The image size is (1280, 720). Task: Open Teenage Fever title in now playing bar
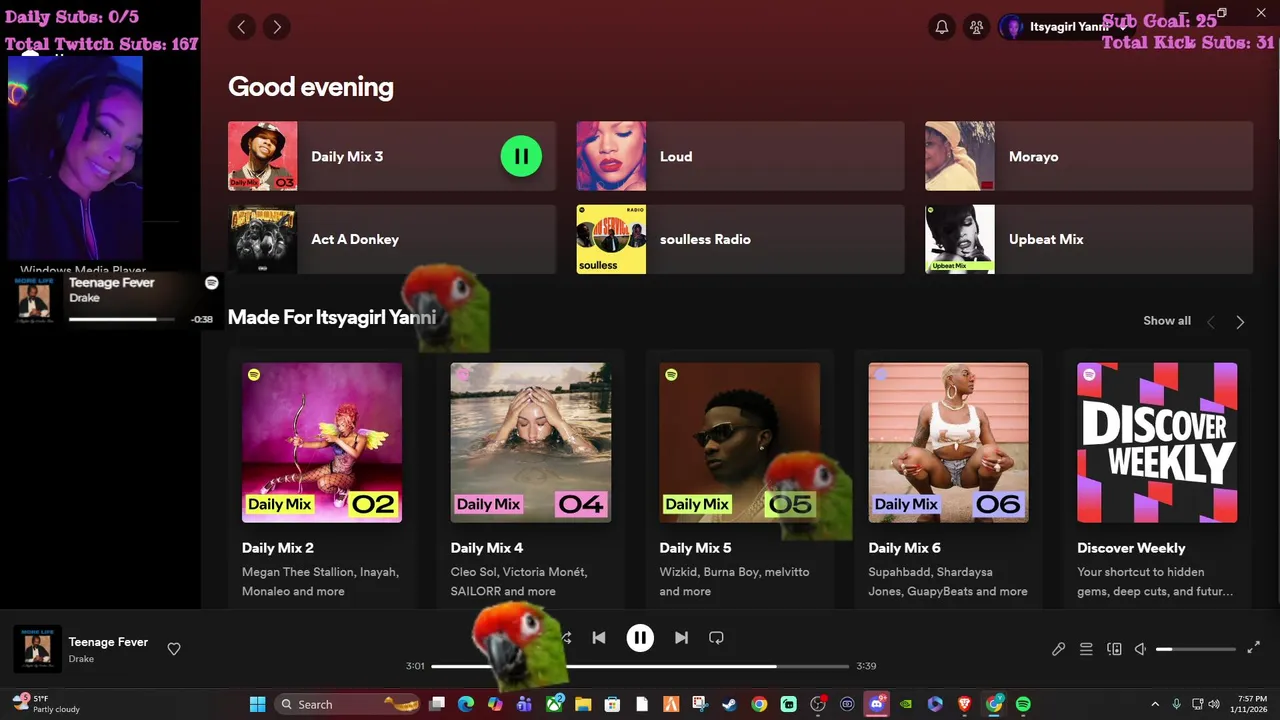(108, 642)
